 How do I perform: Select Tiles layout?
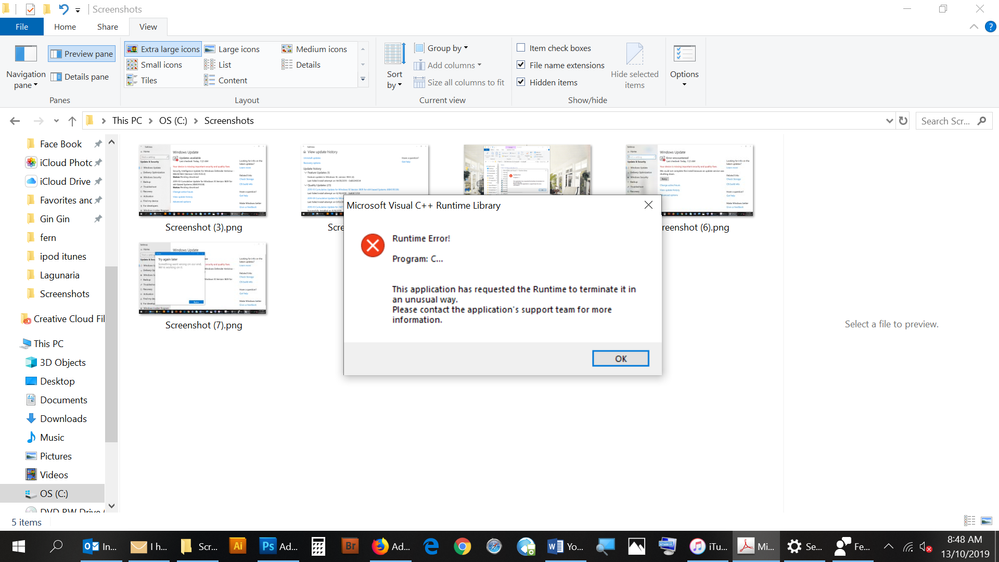142,80
